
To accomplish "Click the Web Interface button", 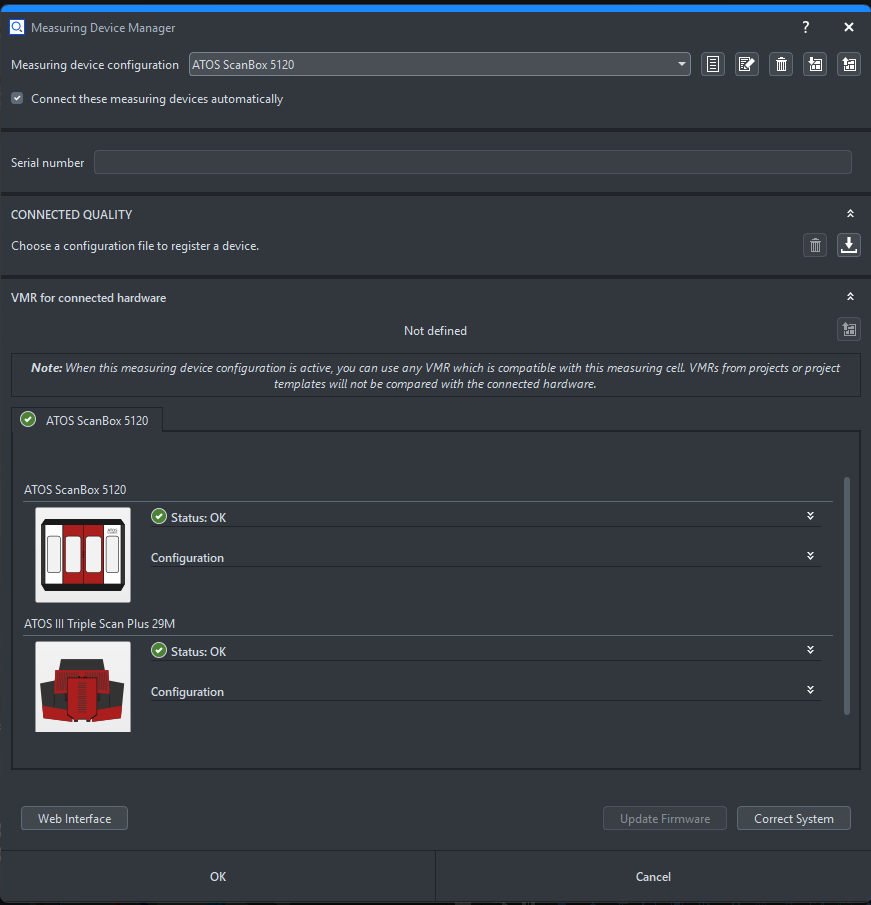I will 74,818.
